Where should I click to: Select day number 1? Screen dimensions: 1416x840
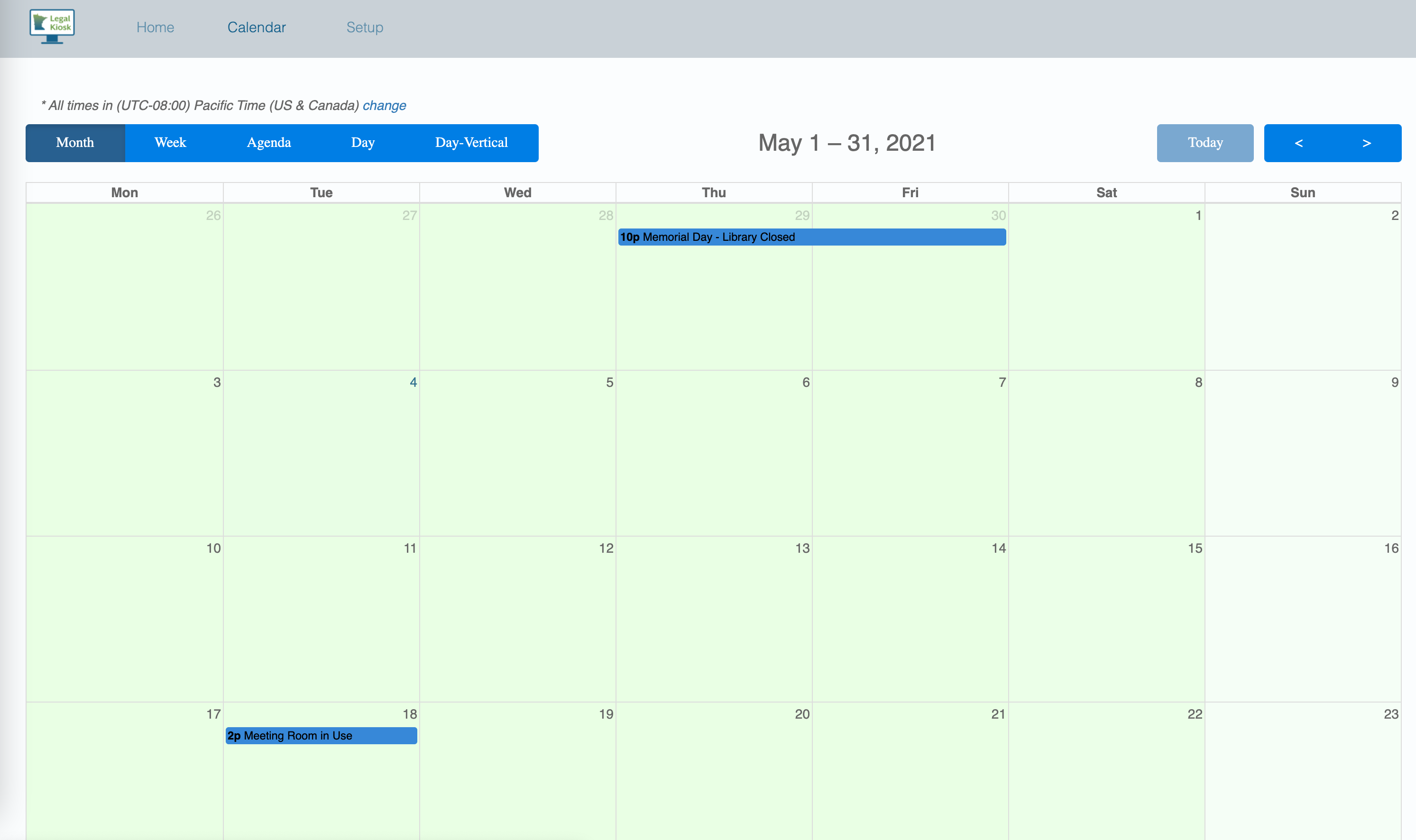[x=1198, y=215]
